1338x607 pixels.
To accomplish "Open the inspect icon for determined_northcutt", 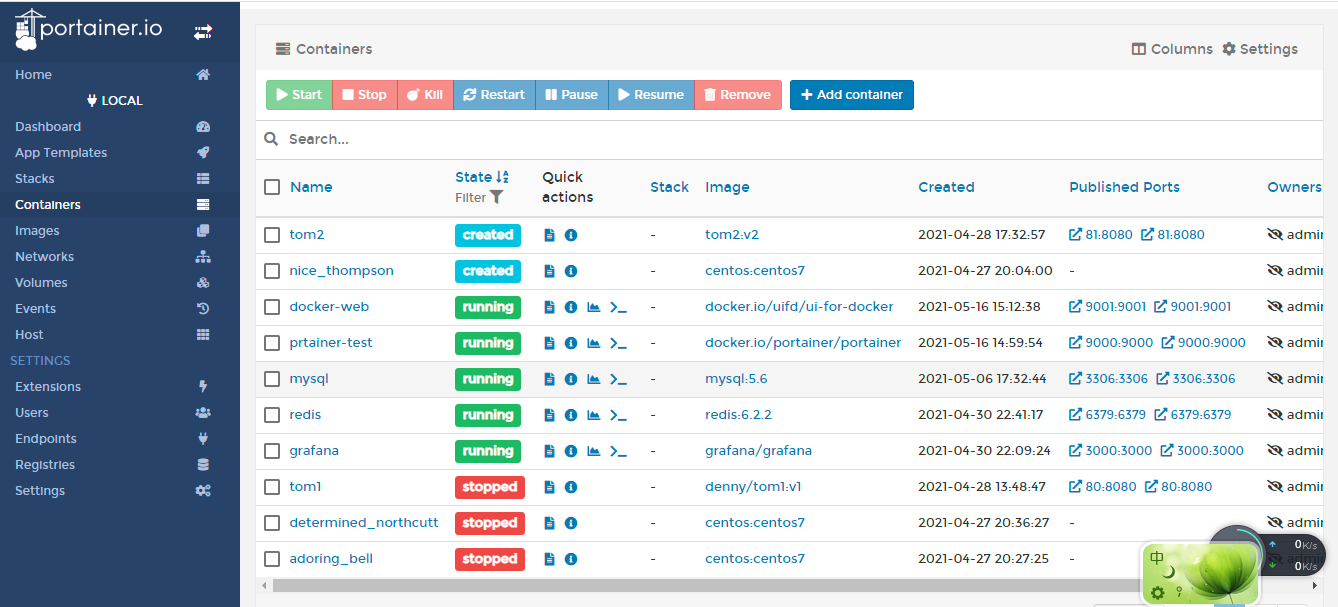I will pyautogui.click(x=571, y=523).
